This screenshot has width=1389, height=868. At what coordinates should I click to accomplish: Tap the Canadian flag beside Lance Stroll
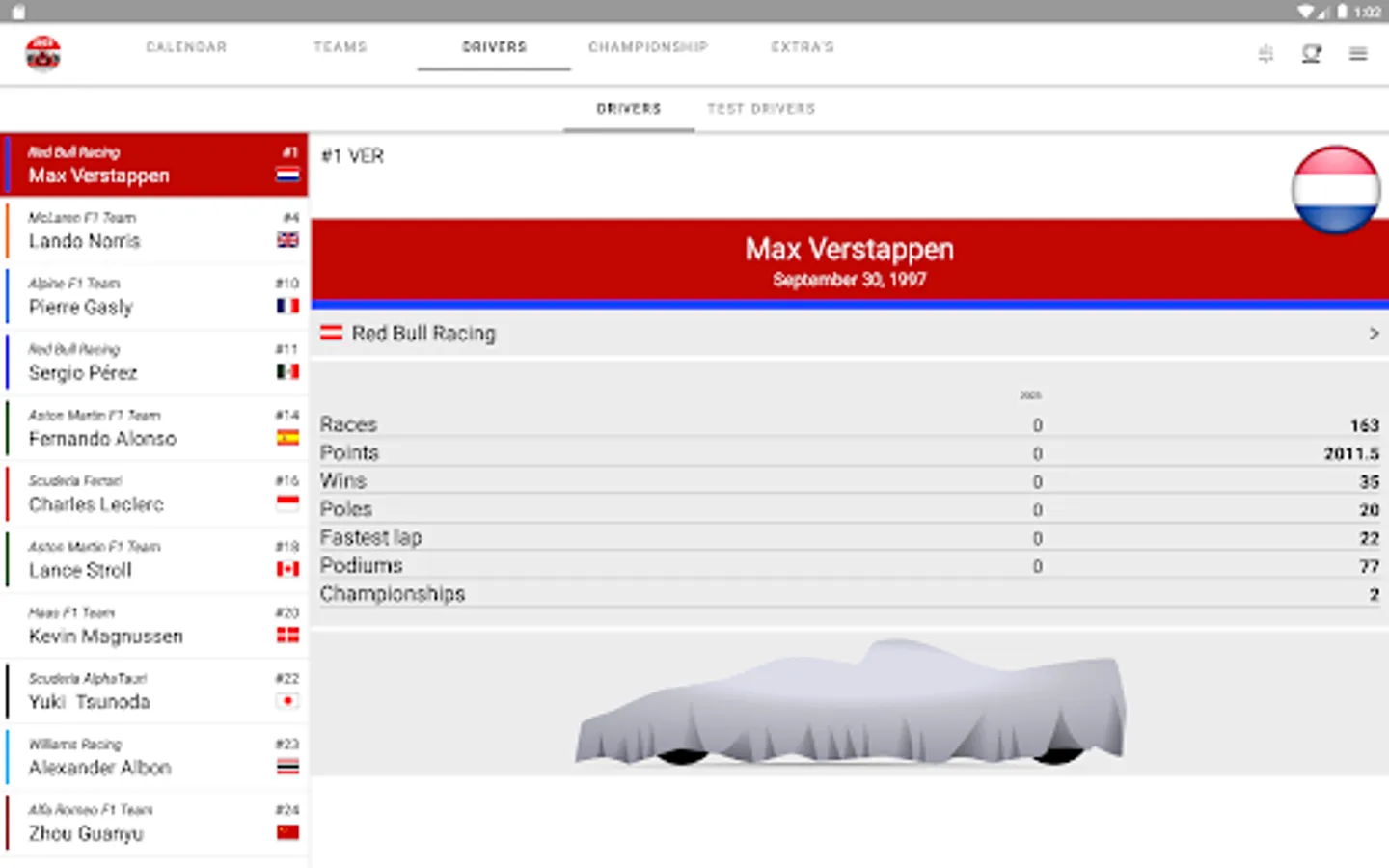coord(287,569)
